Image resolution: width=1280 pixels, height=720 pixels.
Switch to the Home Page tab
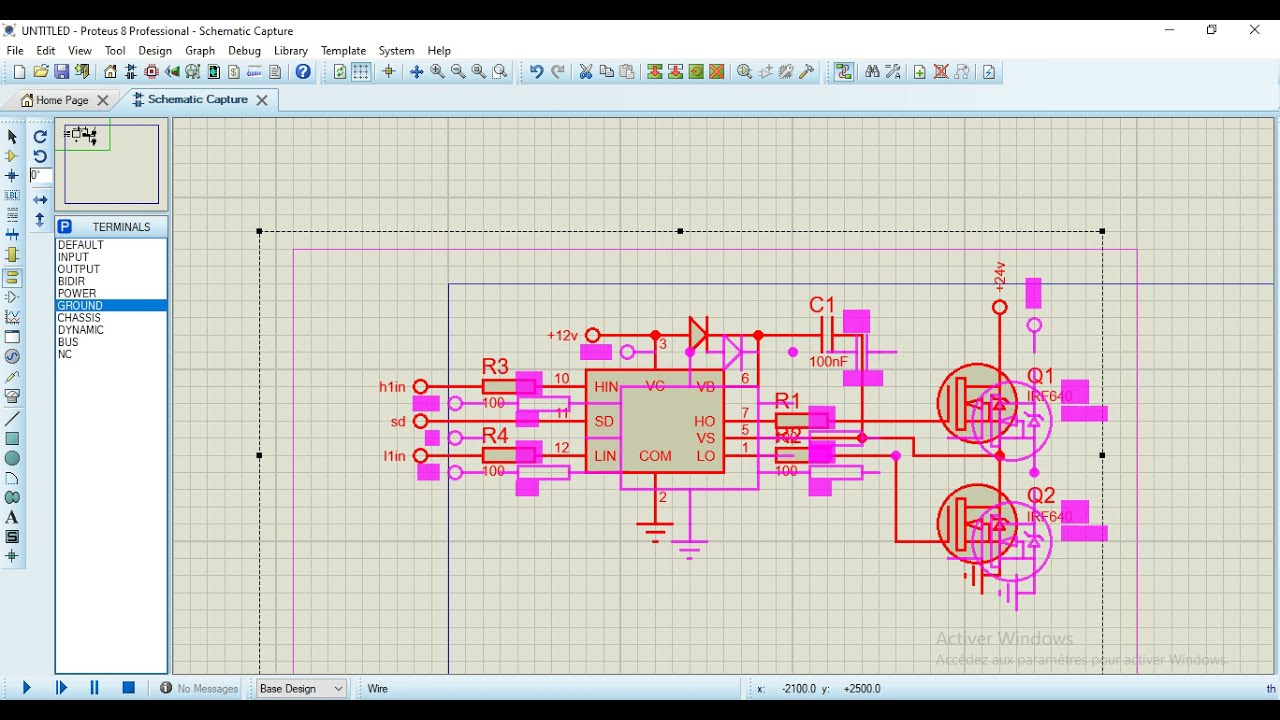click(64, 100)
